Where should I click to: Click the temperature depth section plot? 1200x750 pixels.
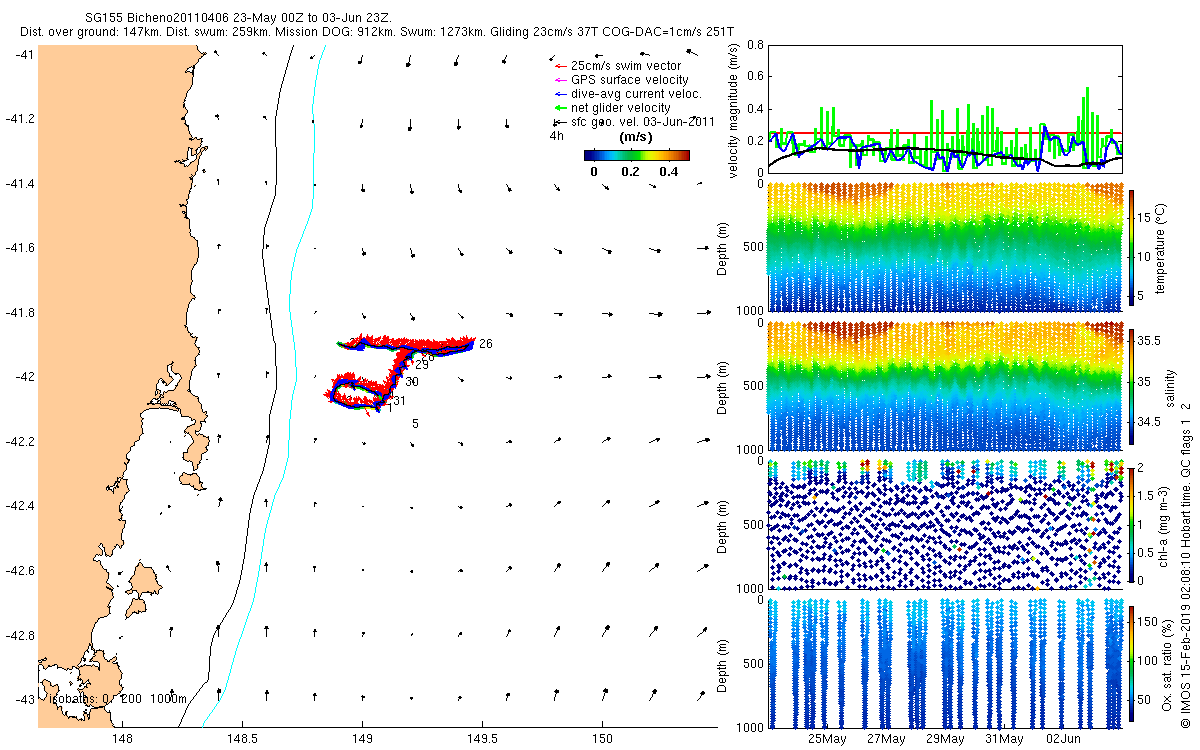945,248
